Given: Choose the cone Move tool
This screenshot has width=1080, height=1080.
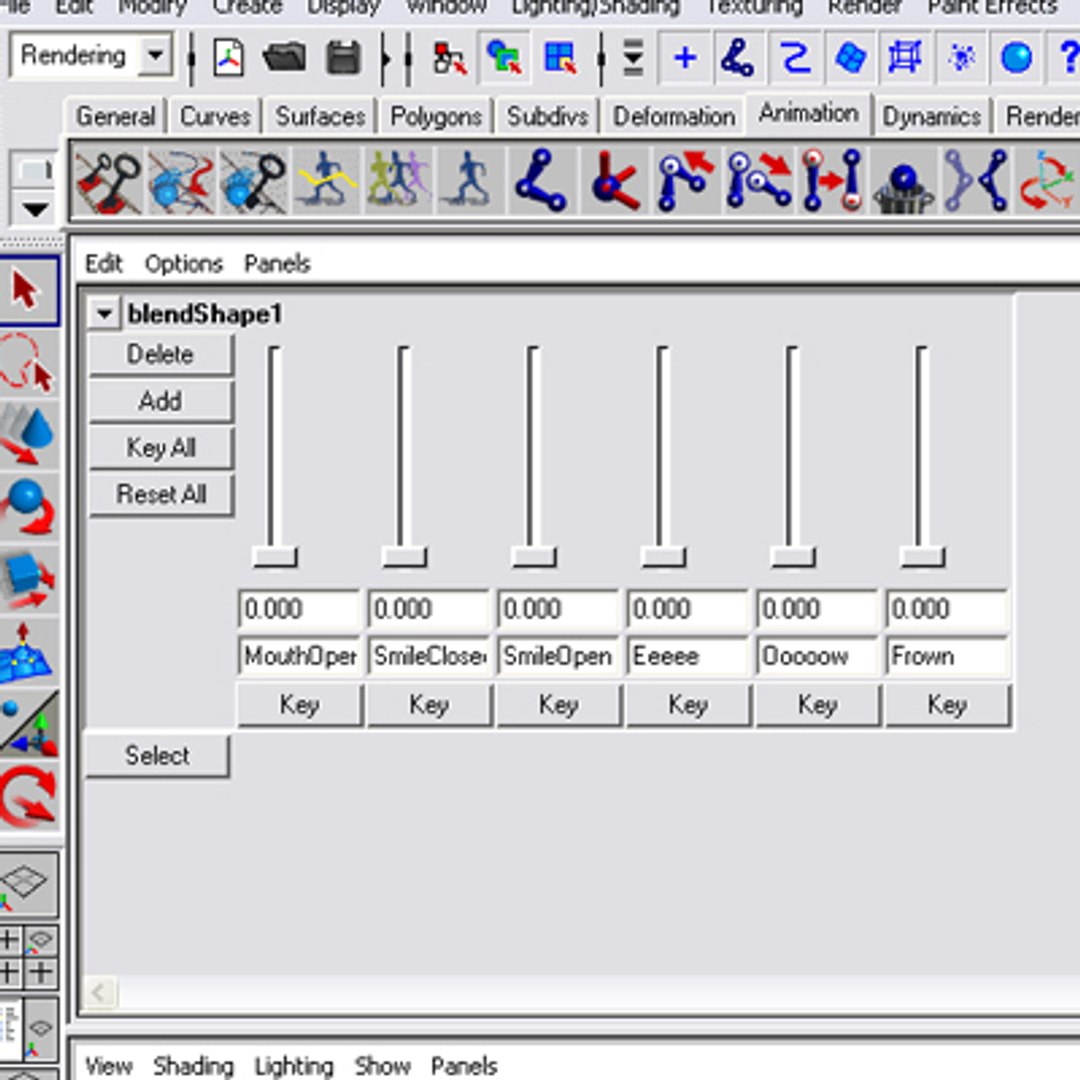Looking at the screenshot, I should point(28,435).
